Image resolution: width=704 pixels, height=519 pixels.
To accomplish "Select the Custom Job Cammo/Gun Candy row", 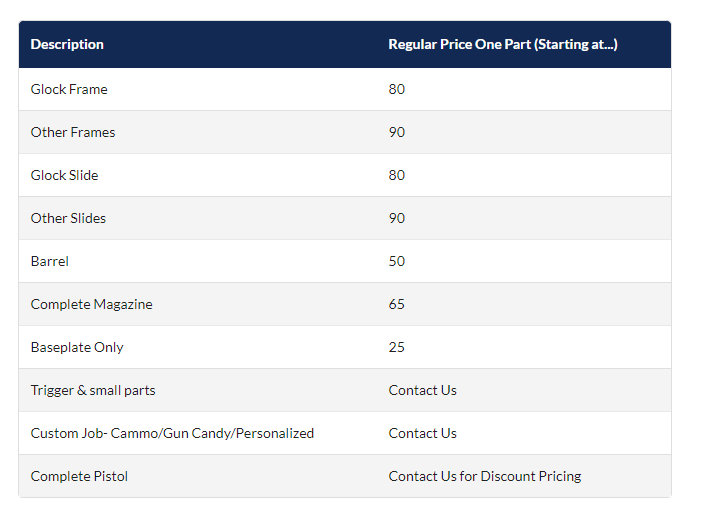I will (x=172, y=433).
